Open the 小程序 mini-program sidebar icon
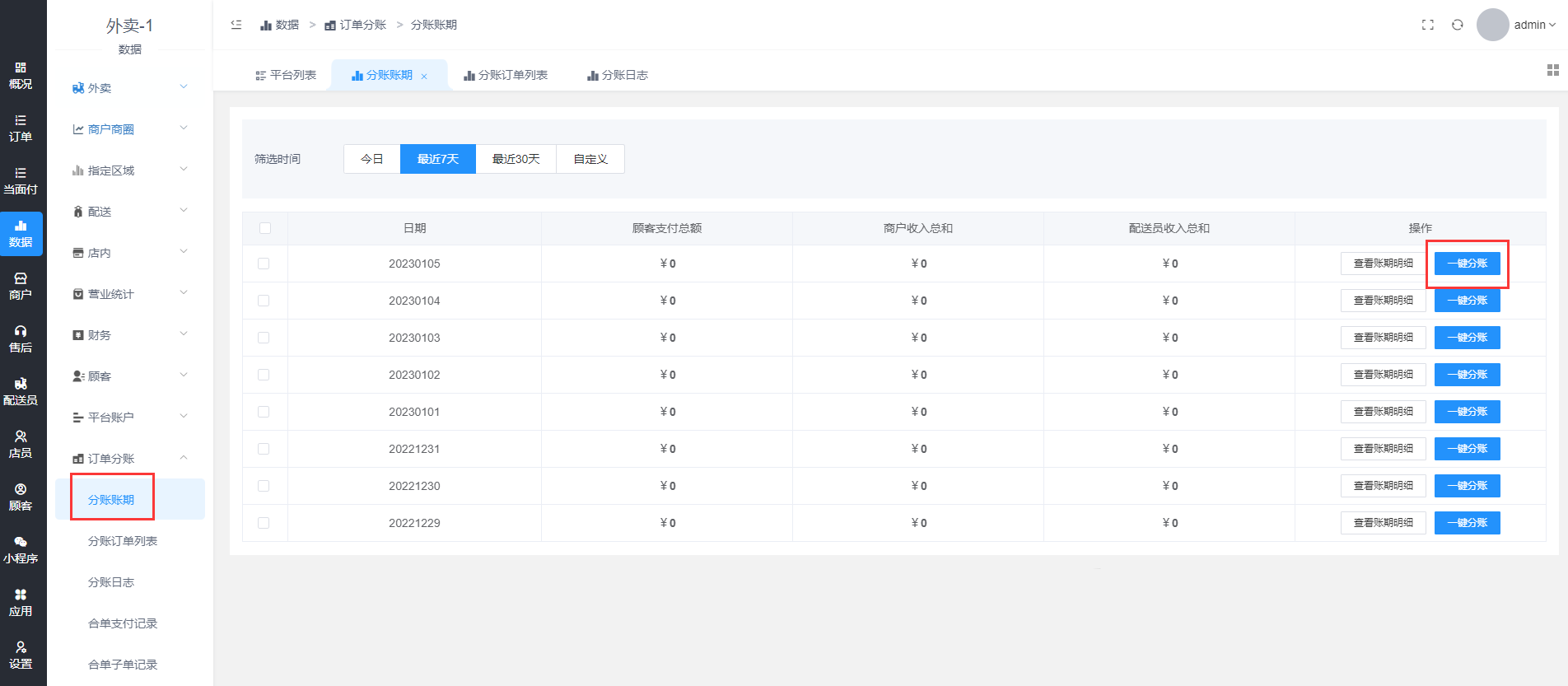 click(x=21, y=550)
